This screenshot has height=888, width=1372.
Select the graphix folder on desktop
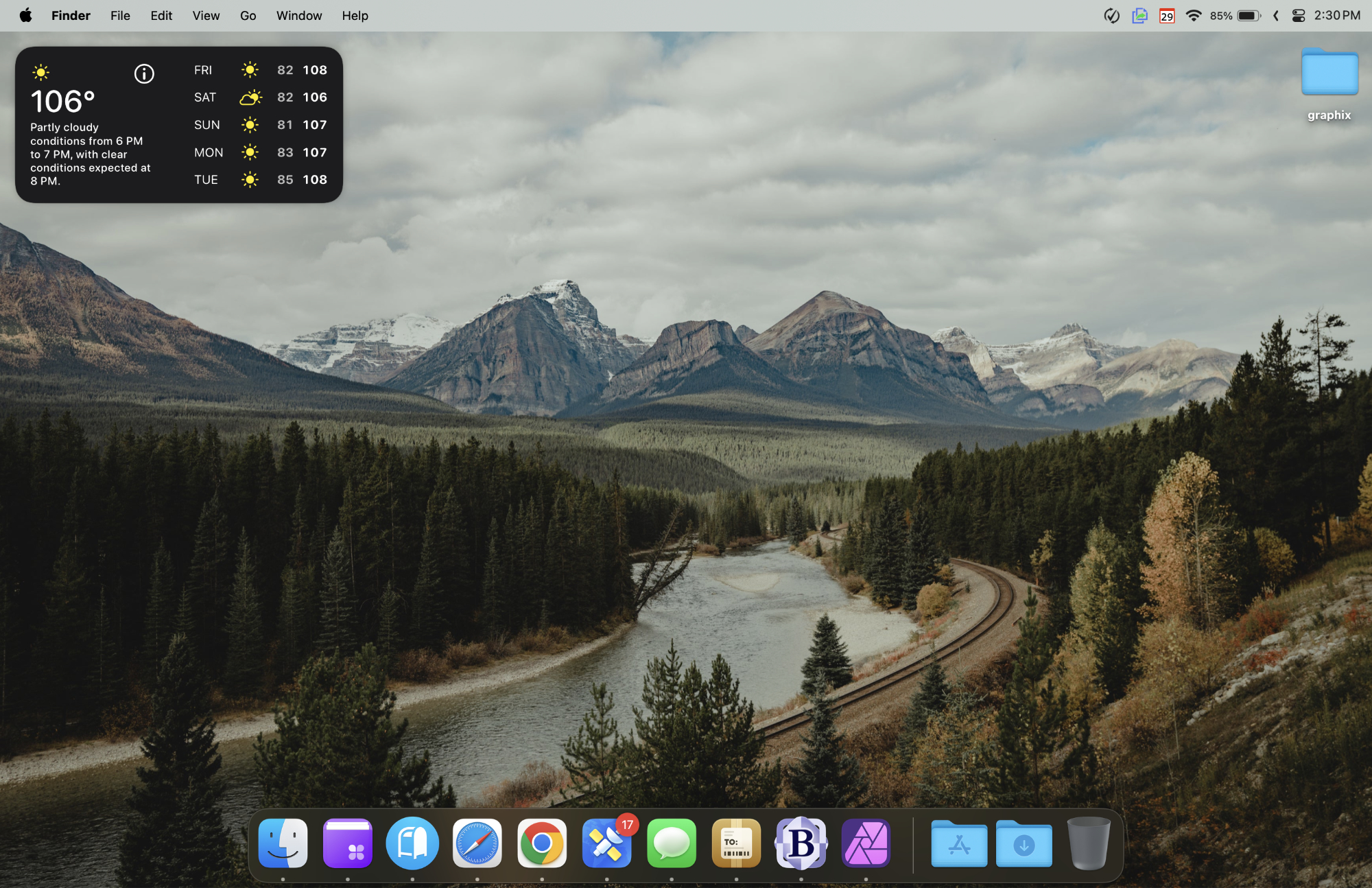[x=1329, y=73]
